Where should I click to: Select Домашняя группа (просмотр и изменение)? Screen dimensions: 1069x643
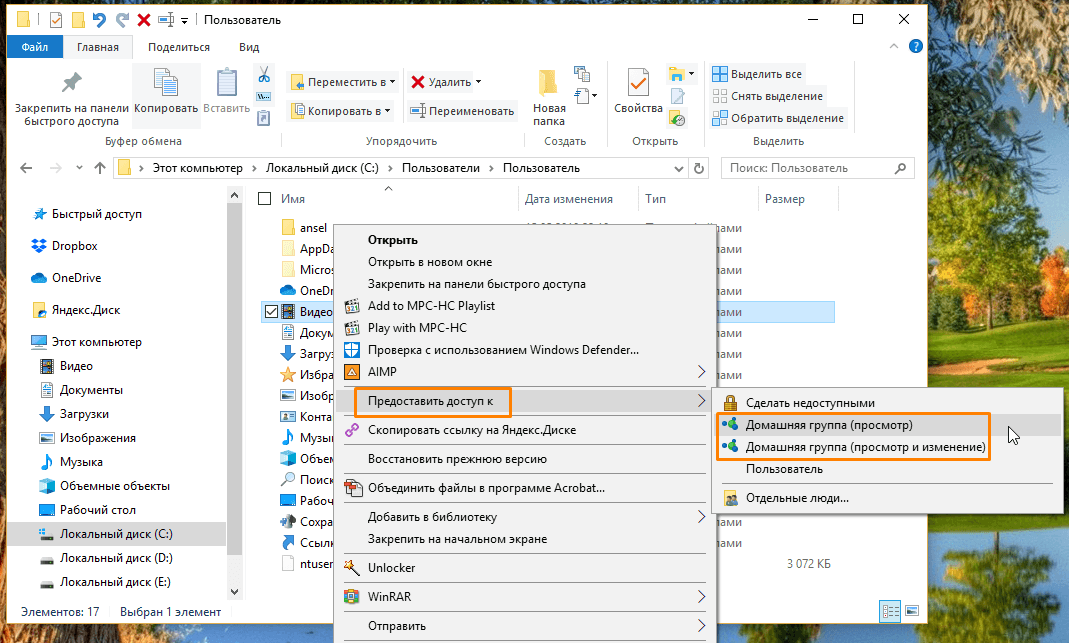pyautogui.click(x=865, y=447)
